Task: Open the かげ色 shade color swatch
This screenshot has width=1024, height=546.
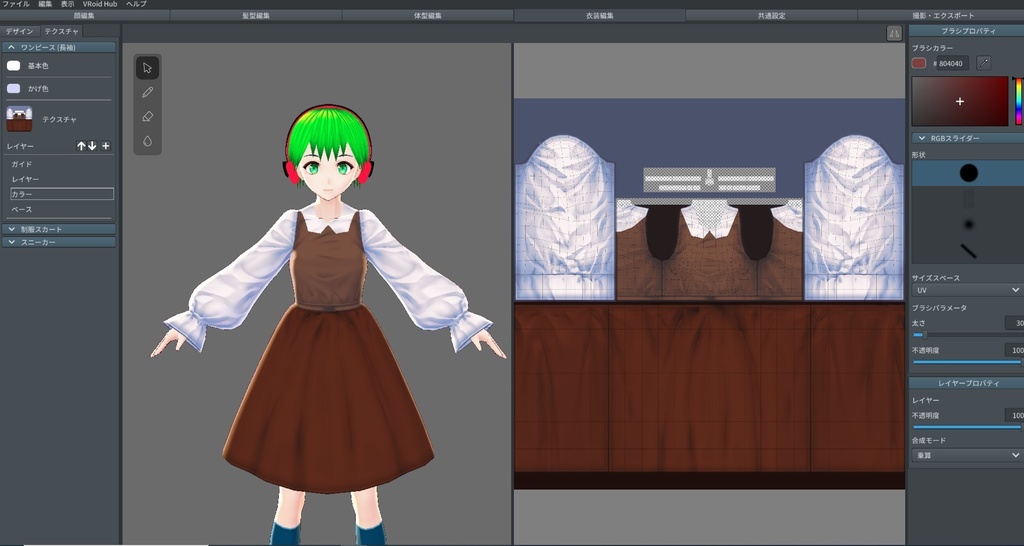Action: point(14,88)
